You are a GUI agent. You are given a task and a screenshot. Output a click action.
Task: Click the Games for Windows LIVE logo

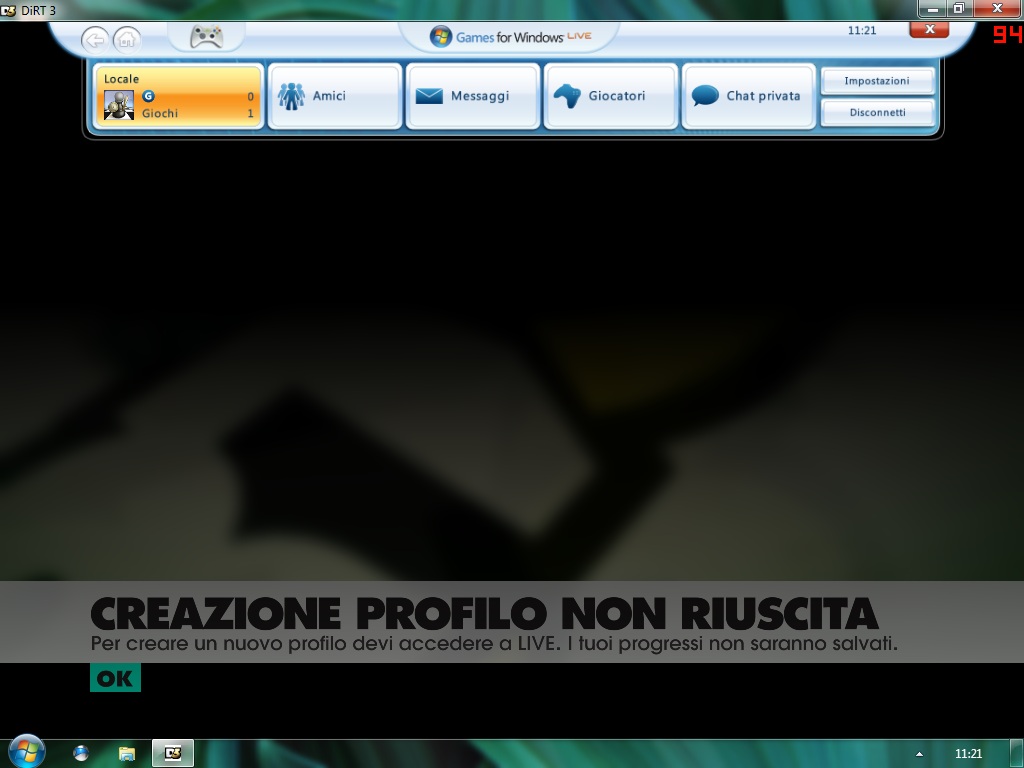[x=510, y=37]
